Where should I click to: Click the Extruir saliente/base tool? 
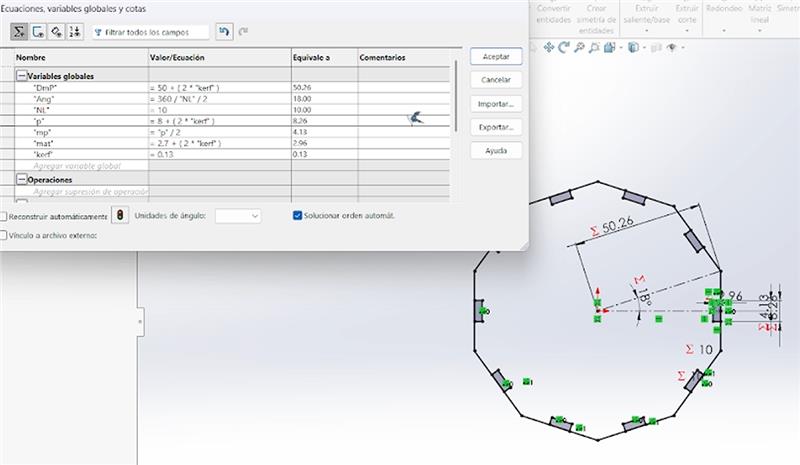(x=646, y=14)
